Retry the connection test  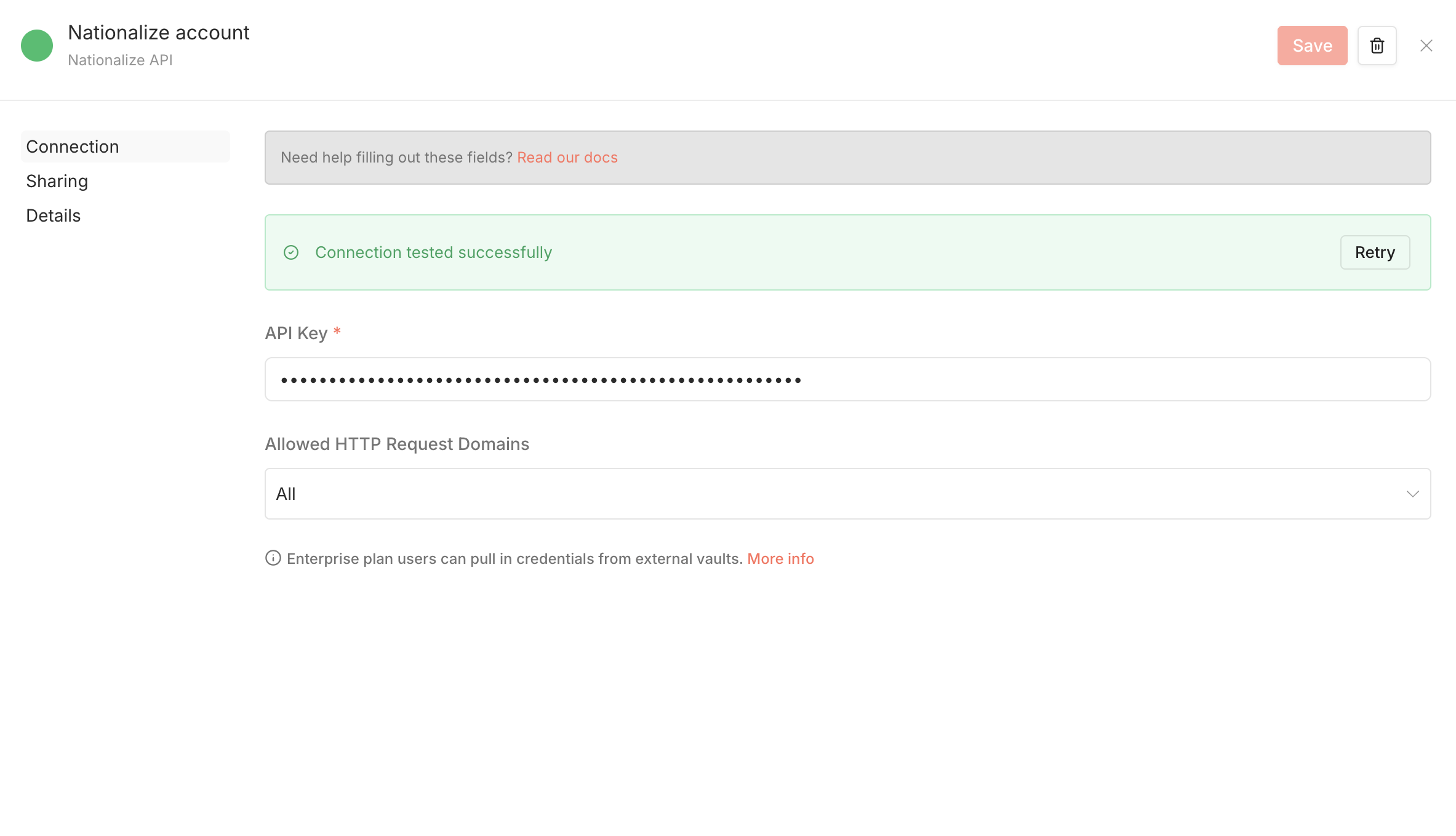[x=1375, y=252]
